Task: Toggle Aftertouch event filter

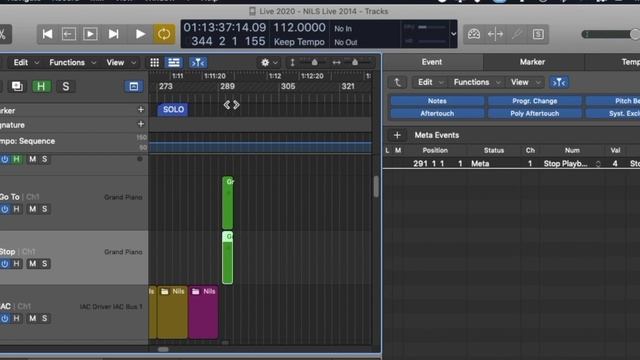Action: [437, 113]
